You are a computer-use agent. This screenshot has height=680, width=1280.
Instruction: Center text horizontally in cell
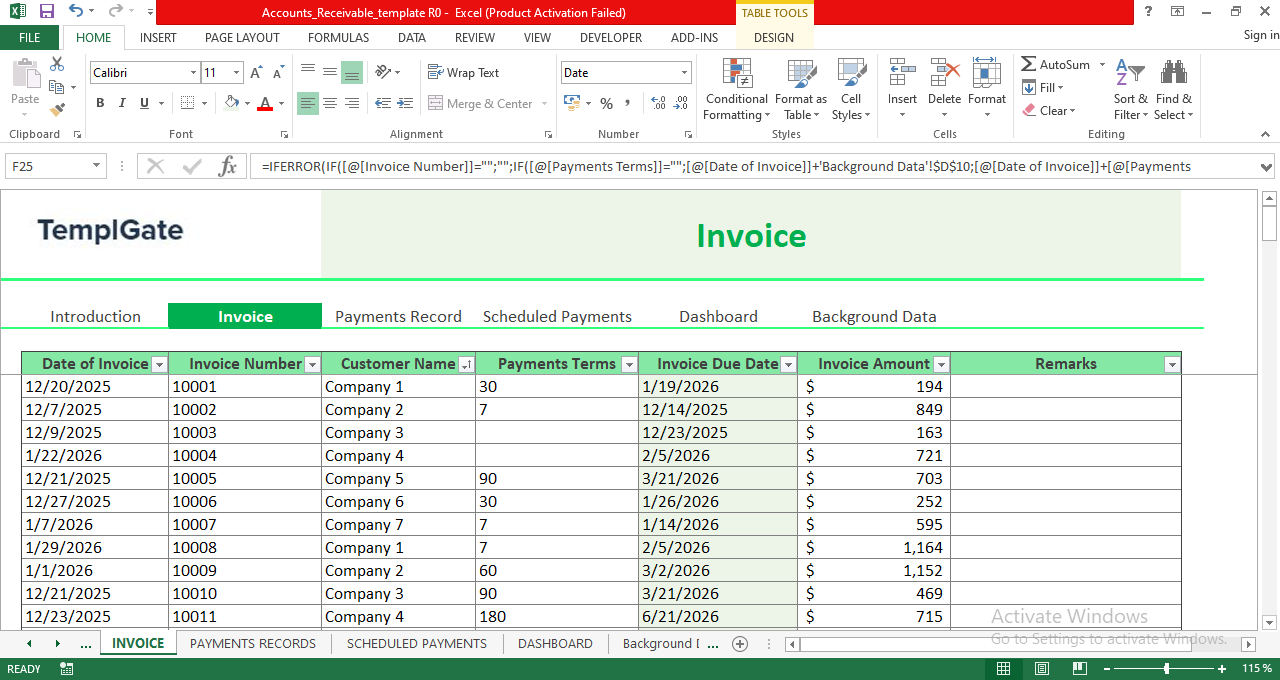click(x=330, y=103)
